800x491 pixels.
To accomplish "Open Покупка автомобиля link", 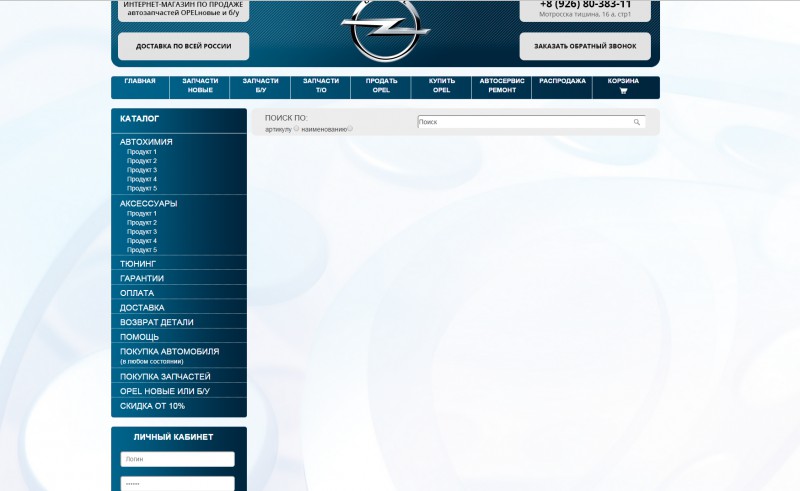I will tap(169, 352).
